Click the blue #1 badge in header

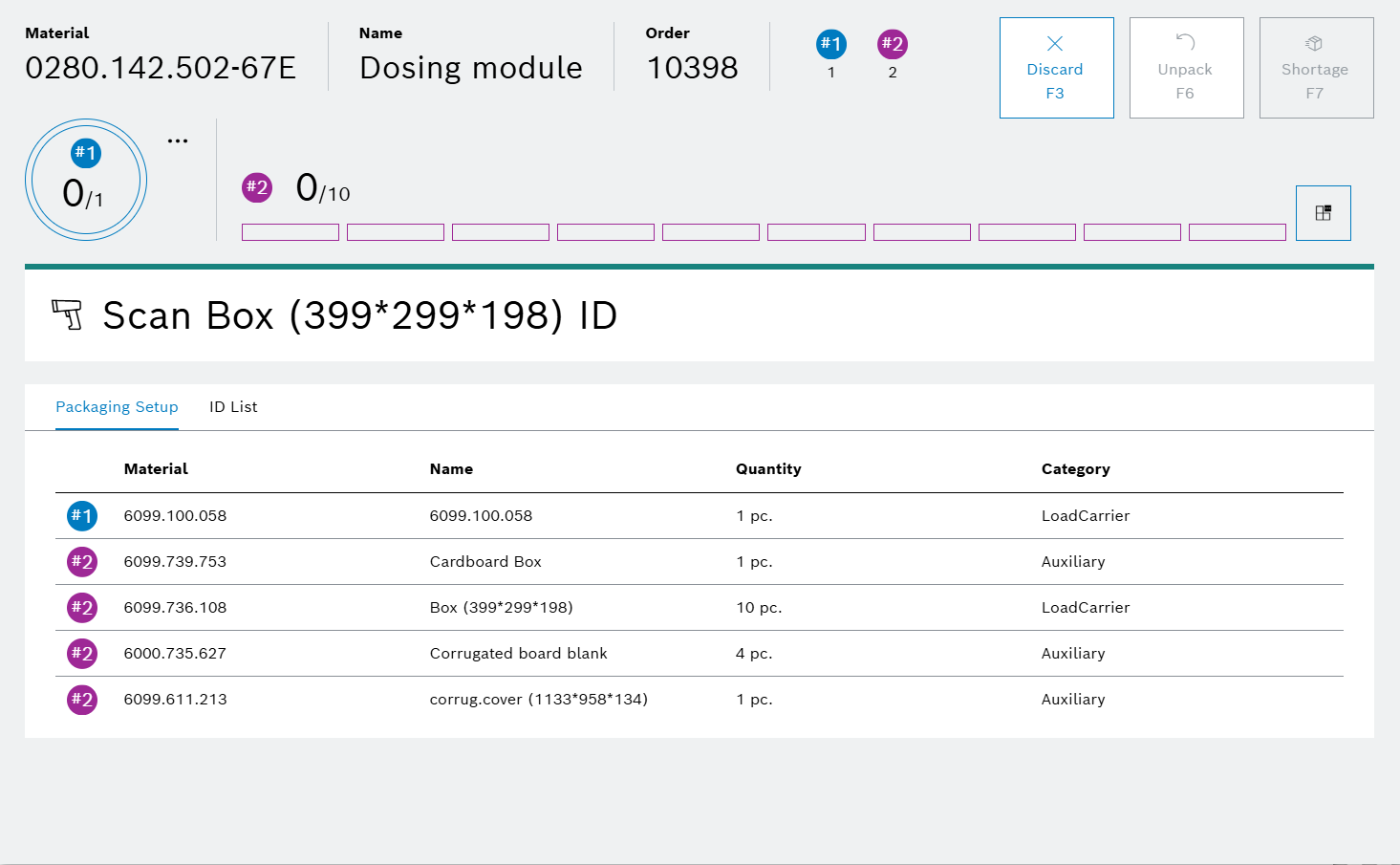[x=830, y=44]
